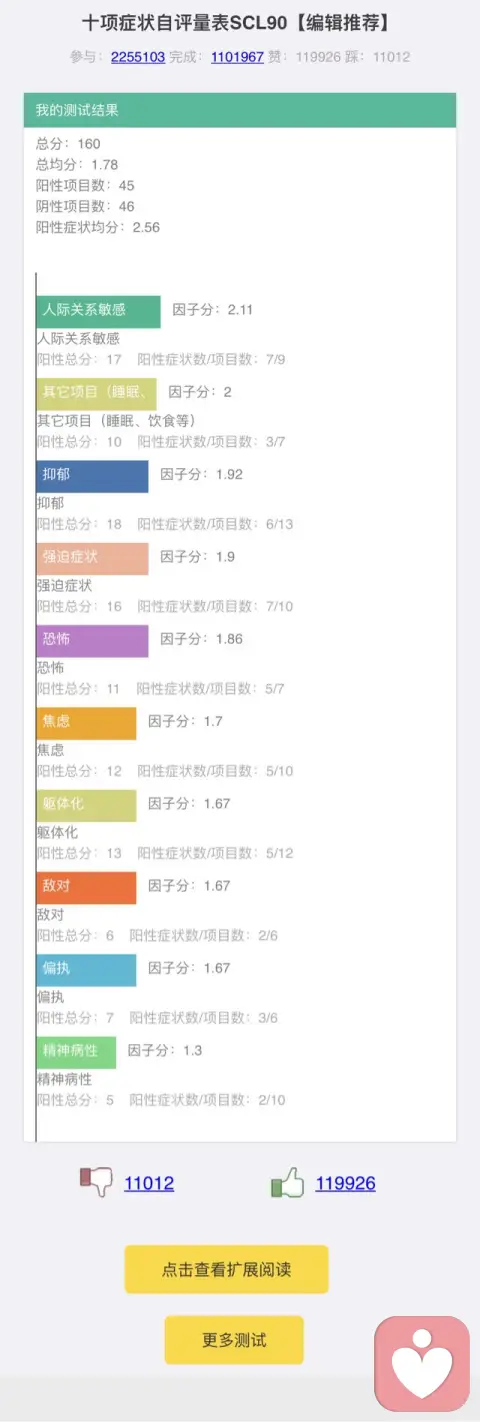
Task: Click the 更多测试 button
Action: point(234,1340)
